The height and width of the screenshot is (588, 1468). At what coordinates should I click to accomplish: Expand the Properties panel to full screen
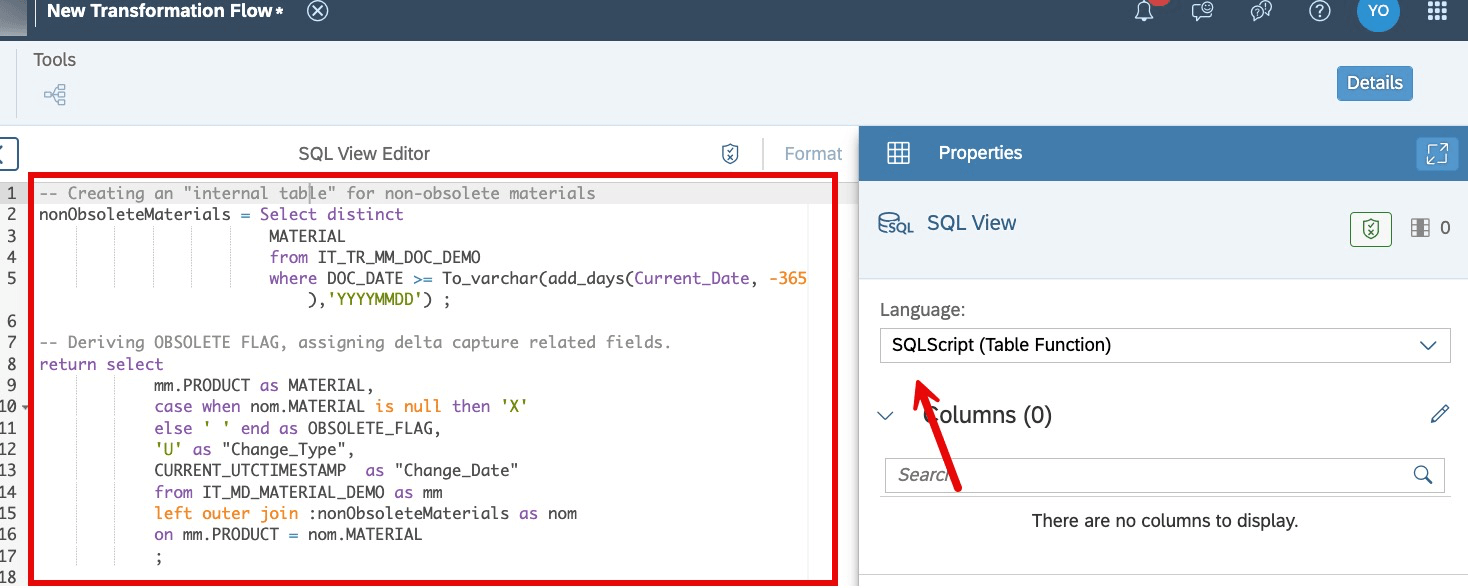coord(1437,153)
